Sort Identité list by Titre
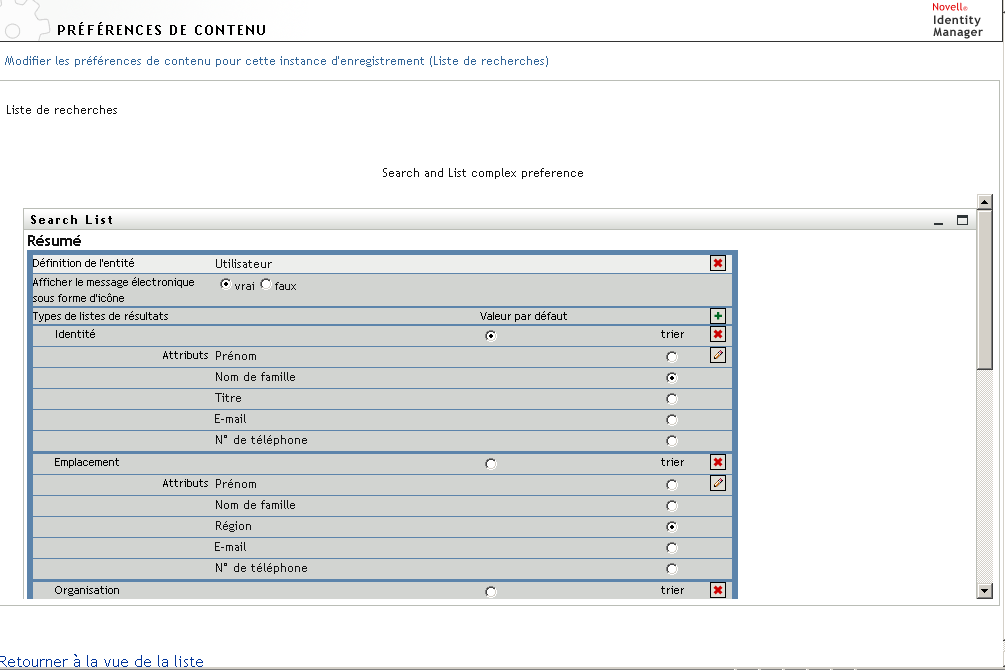 (x=671, y=399)
